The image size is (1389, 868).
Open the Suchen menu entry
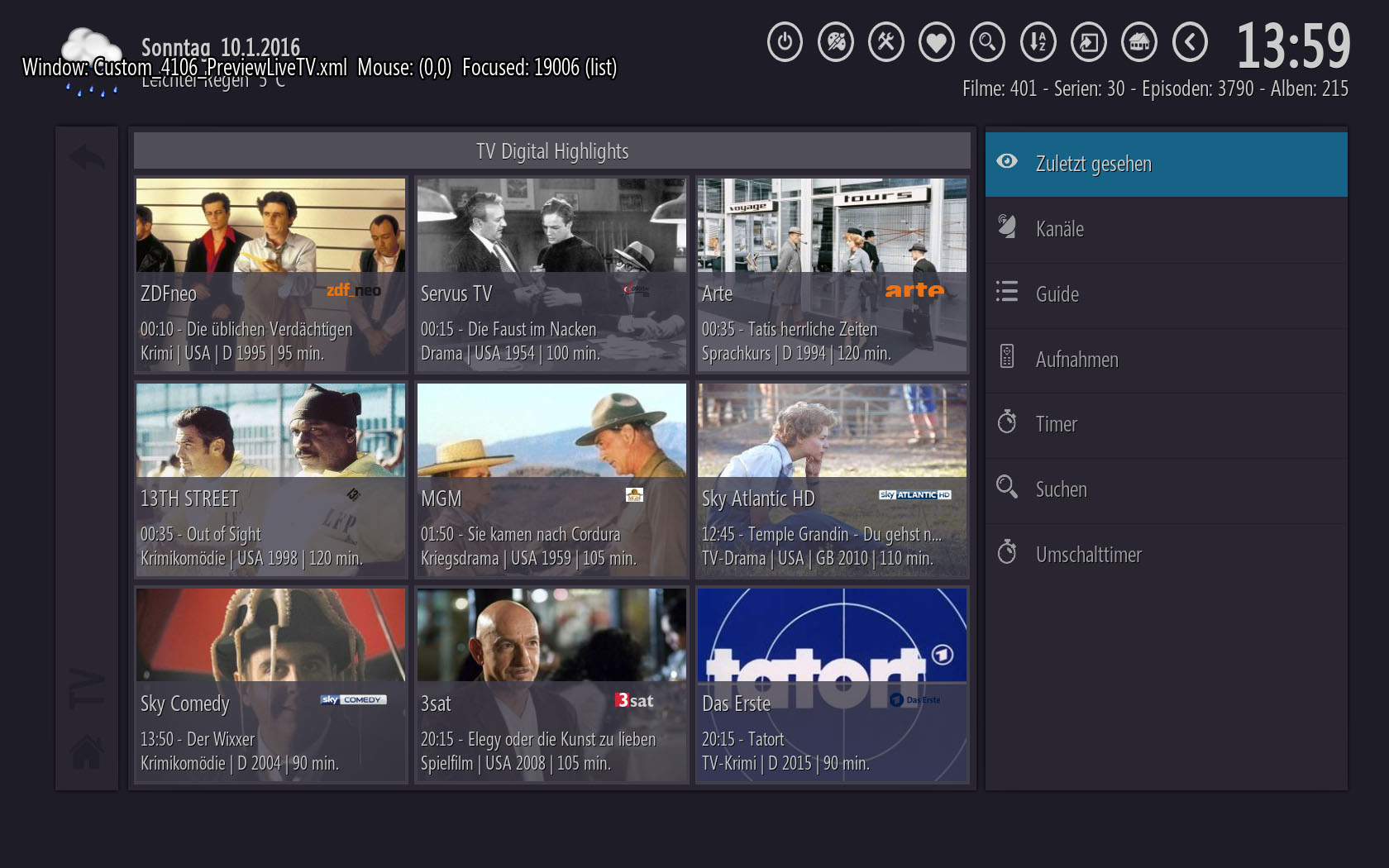pos(1166,489)
